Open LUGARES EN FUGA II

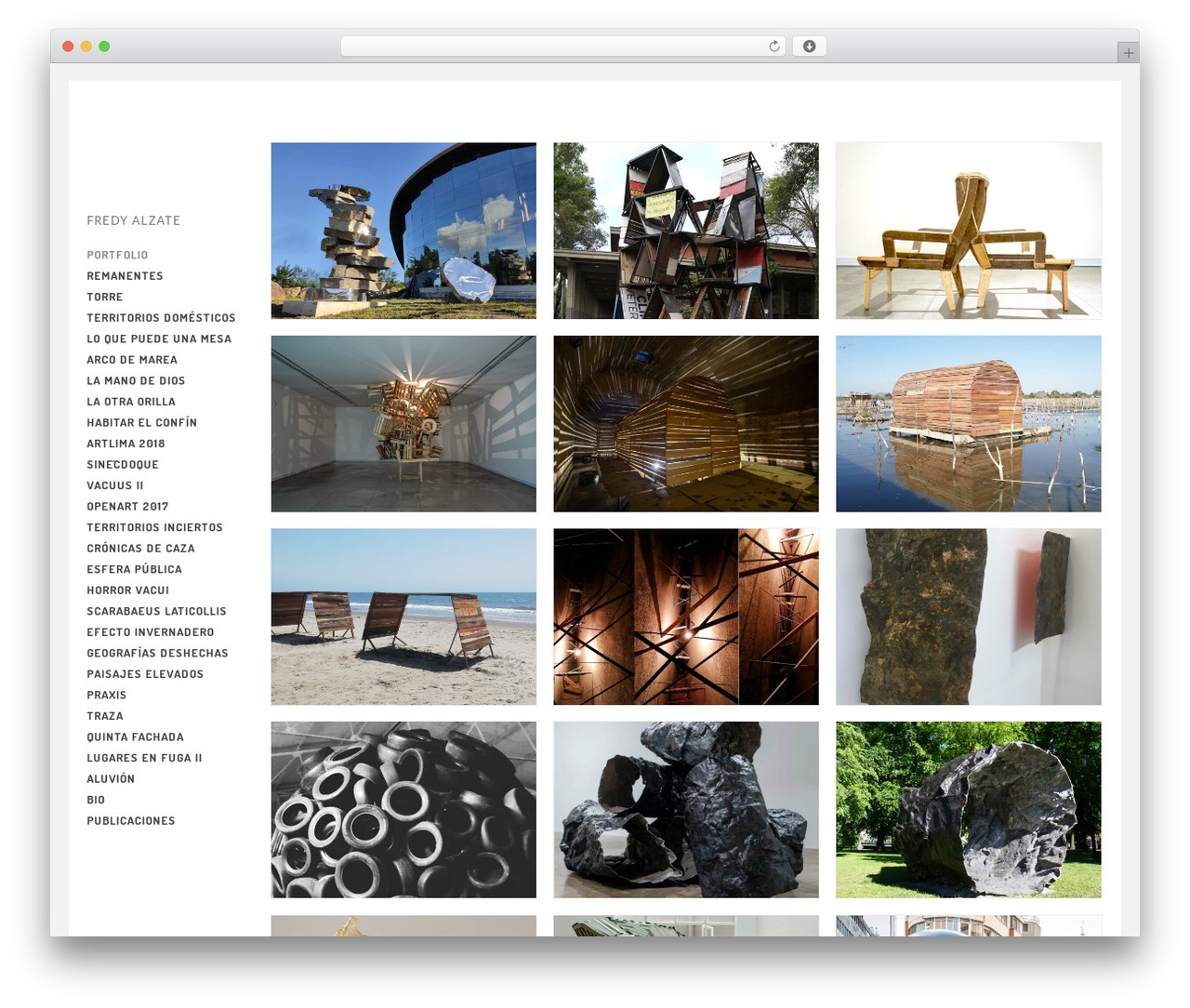[x=144, y=758]
